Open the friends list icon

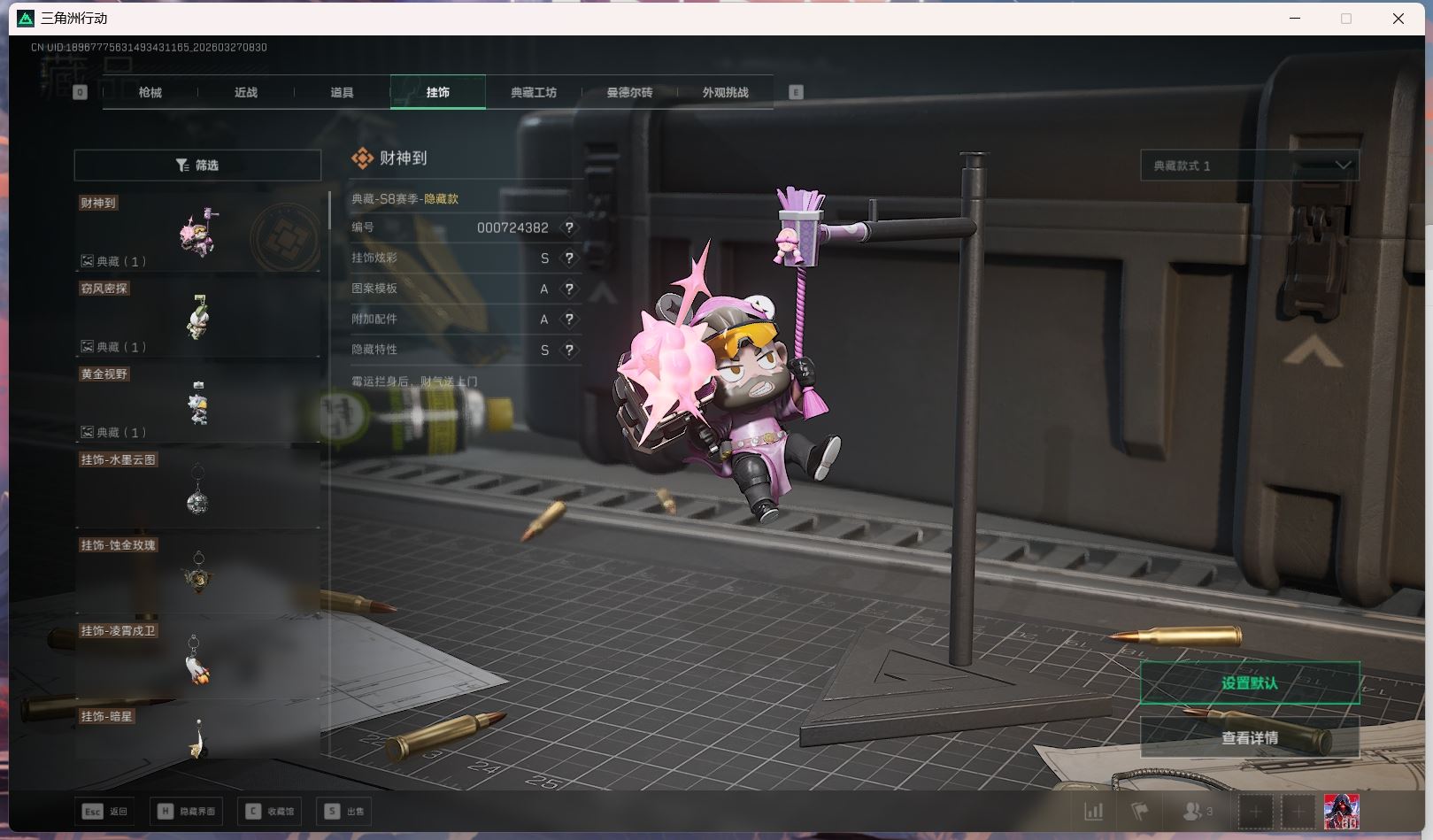tap(1198, 812)
